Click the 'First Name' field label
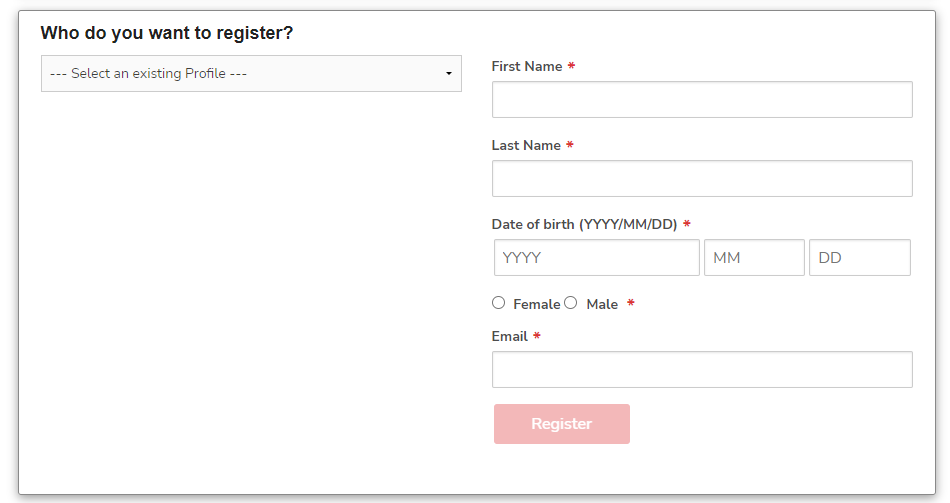Viewport: 950px width, 503px height. [x=527, y=66]
